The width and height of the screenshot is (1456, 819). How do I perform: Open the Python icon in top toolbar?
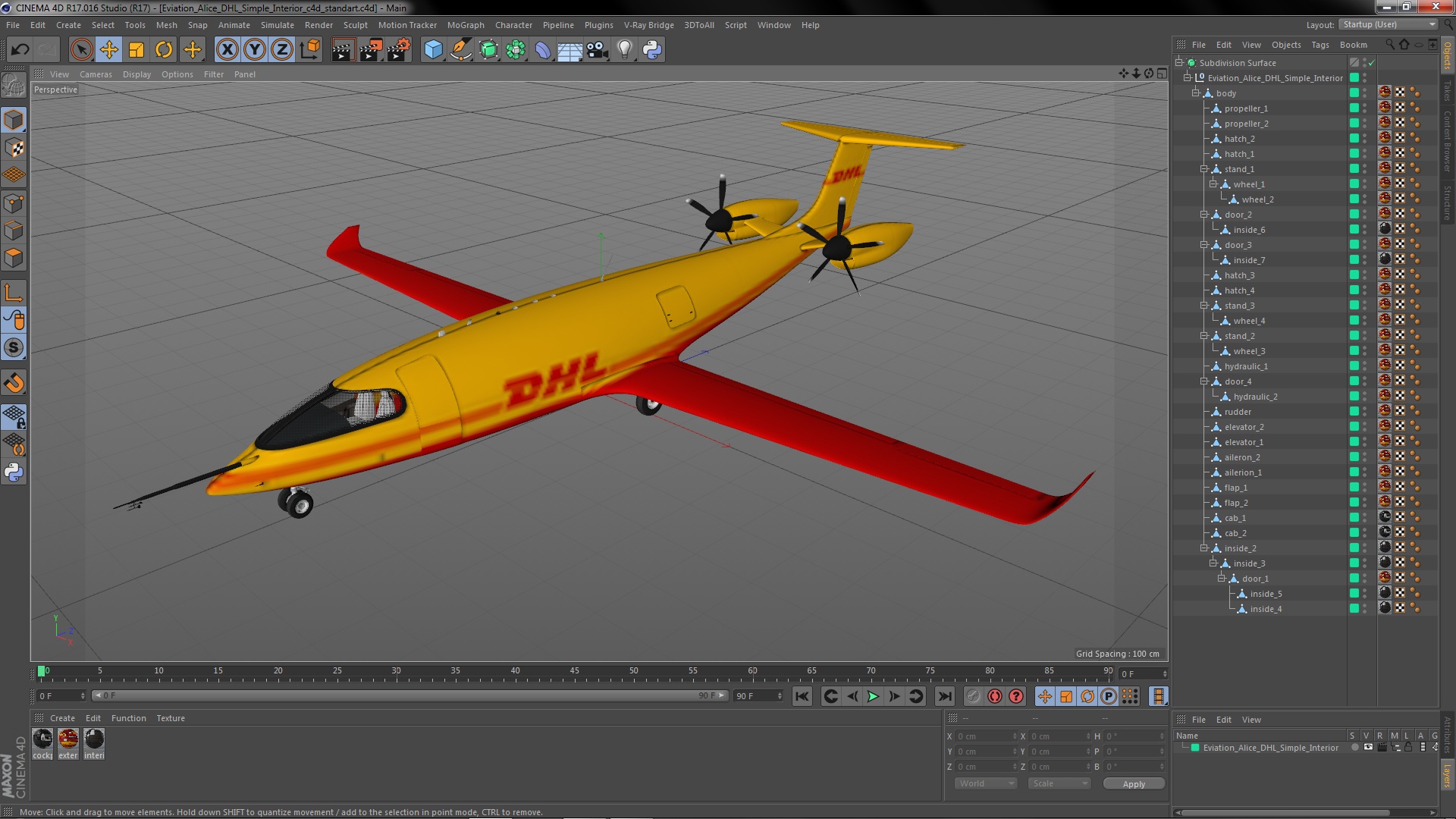pyautogui.click(x=652, y=50)
